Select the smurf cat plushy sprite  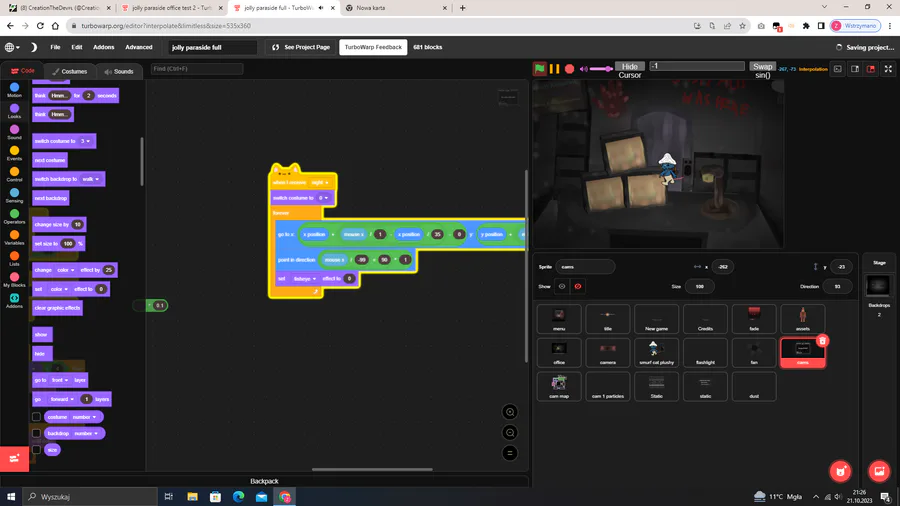pos(657,352)
